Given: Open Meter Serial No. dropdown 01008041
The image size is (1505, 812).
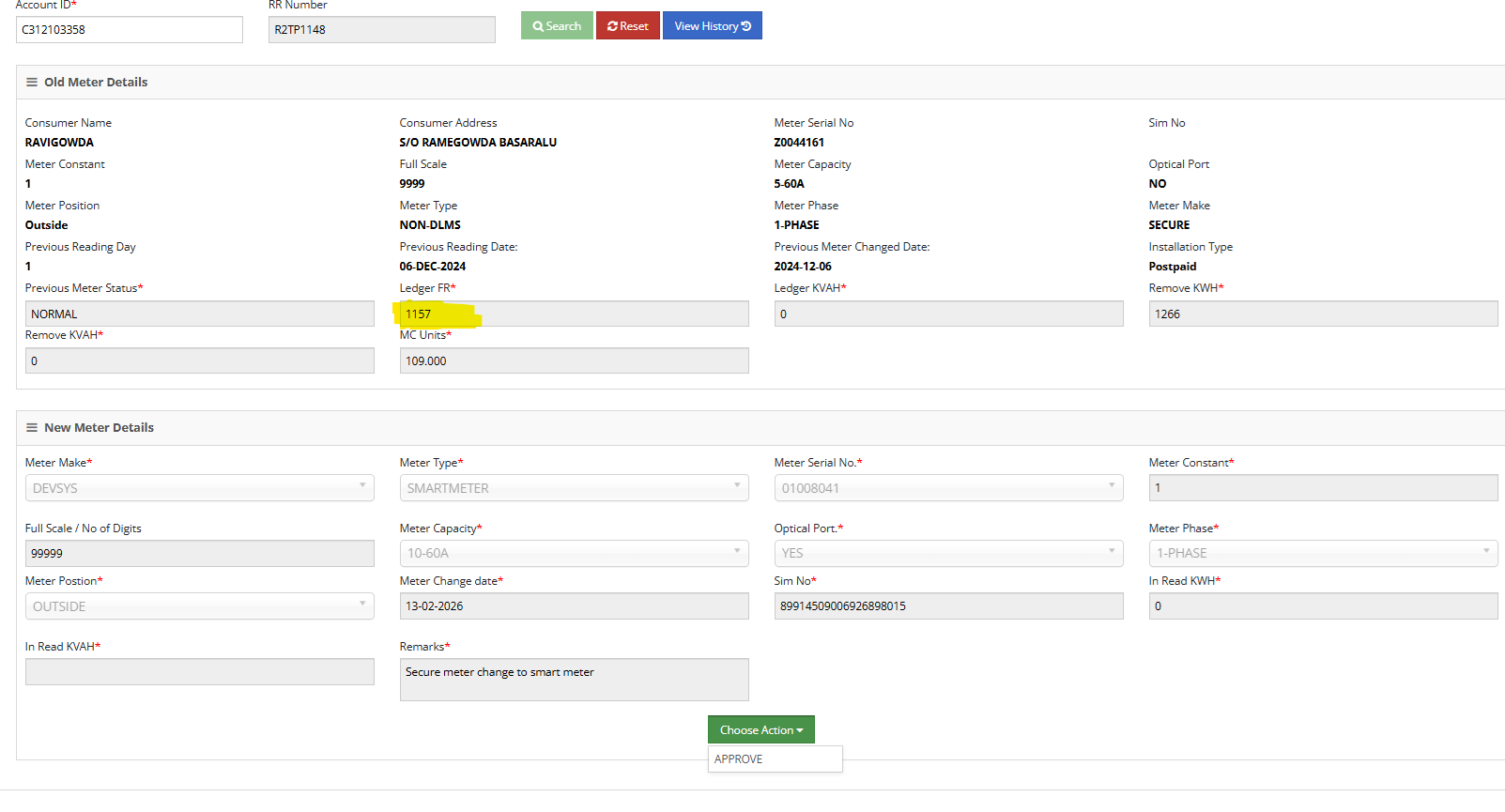Looking at the screenshot, I should (948, 488).
